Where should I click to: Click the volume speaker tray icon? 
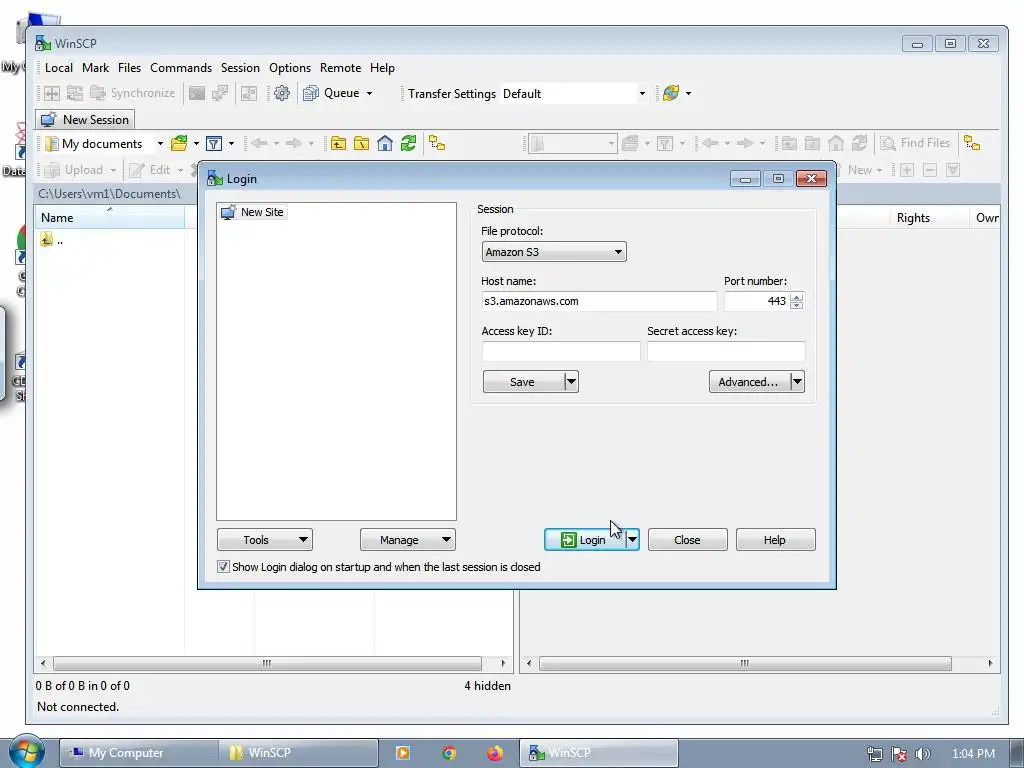point(922,754)
